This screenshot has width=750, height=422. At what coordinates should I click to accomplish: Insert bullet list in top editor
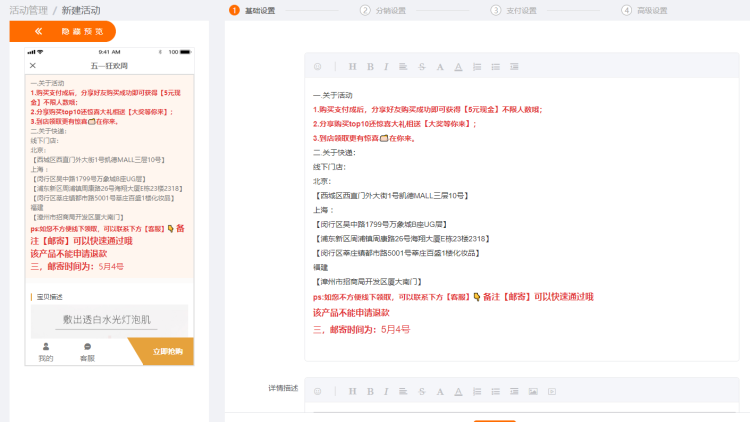(x=496, y=67)
